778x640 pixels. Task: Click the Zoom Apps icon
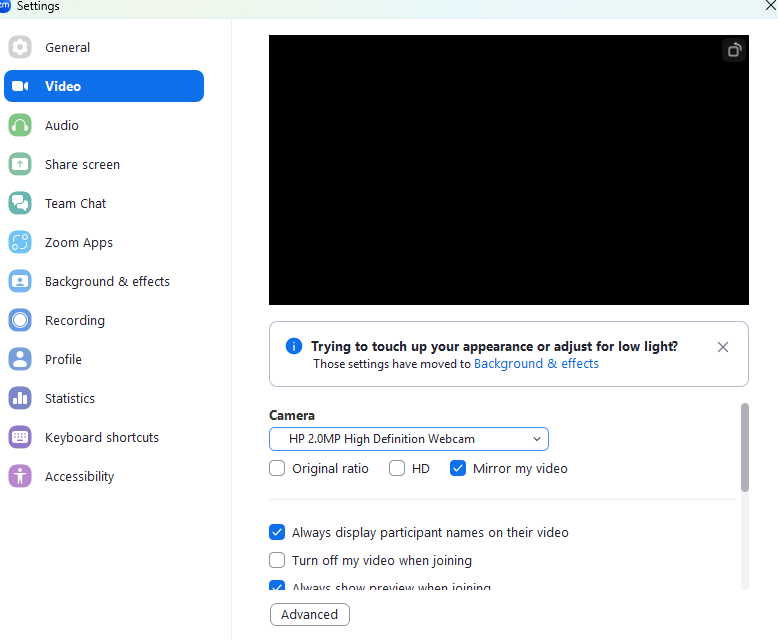[x=20, y=242]
